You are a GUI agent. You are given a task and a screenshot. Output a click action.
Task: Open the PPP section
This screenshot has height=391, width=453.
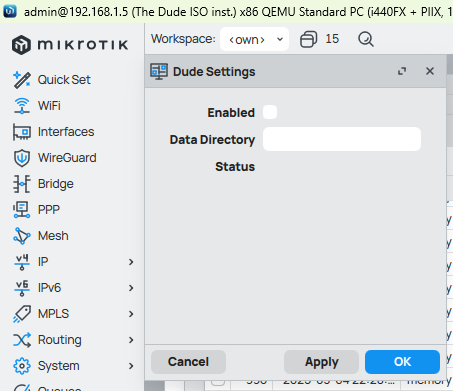[49, 210]
